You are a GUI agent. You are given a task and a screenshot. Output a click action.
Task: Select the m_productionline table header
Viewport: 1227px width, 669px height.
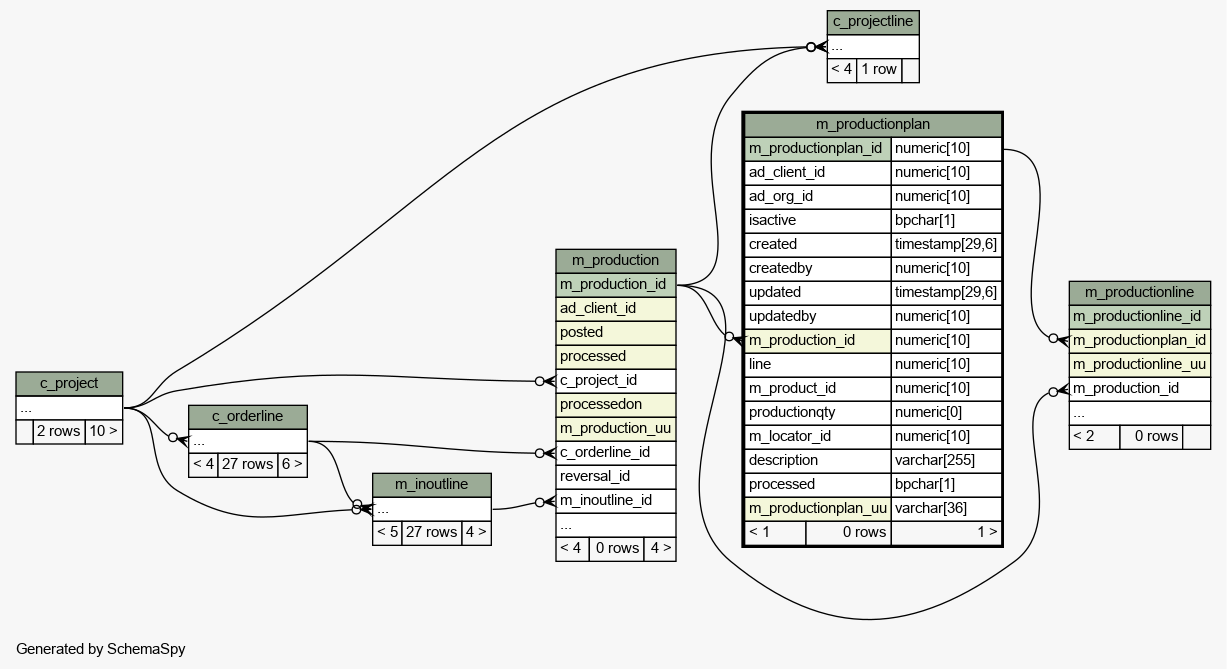pyautogui.click(x=1139, y=292)
